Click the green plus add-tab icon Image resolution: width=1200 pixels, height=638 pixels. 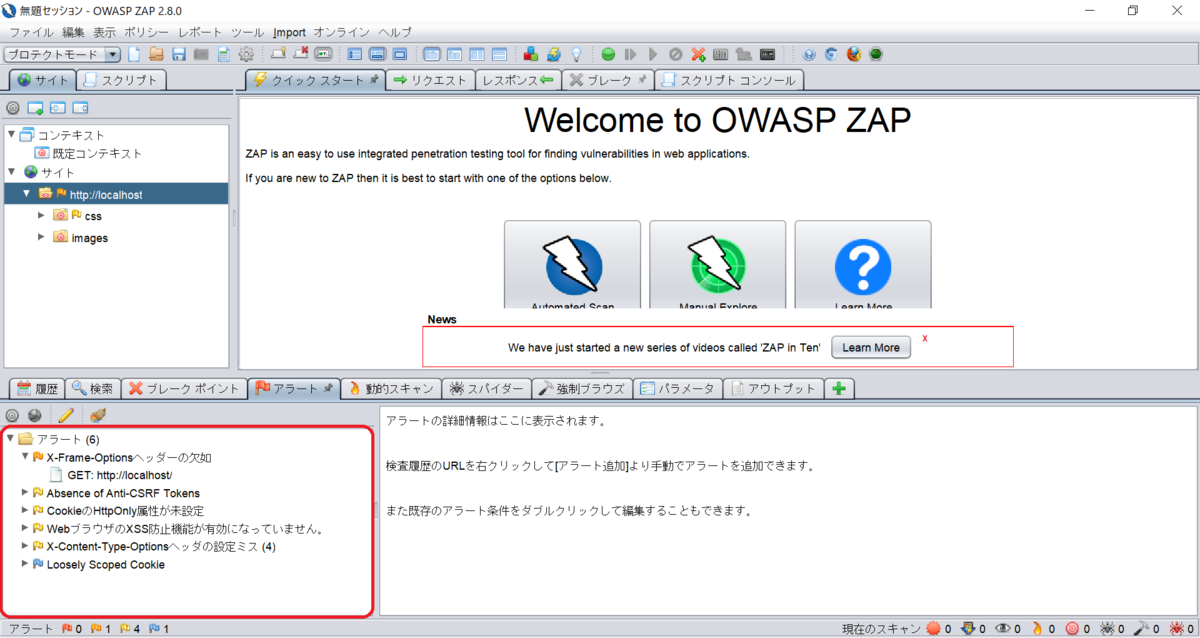pyautogui.click(x=838, y=388)
